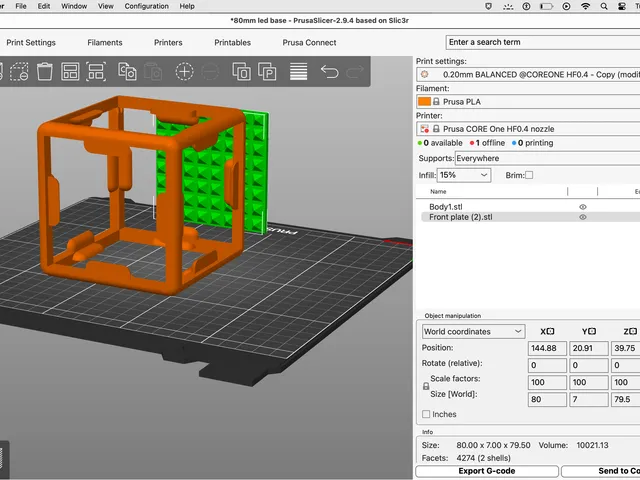Check the Inches checkbox

[x=426, y=414]
